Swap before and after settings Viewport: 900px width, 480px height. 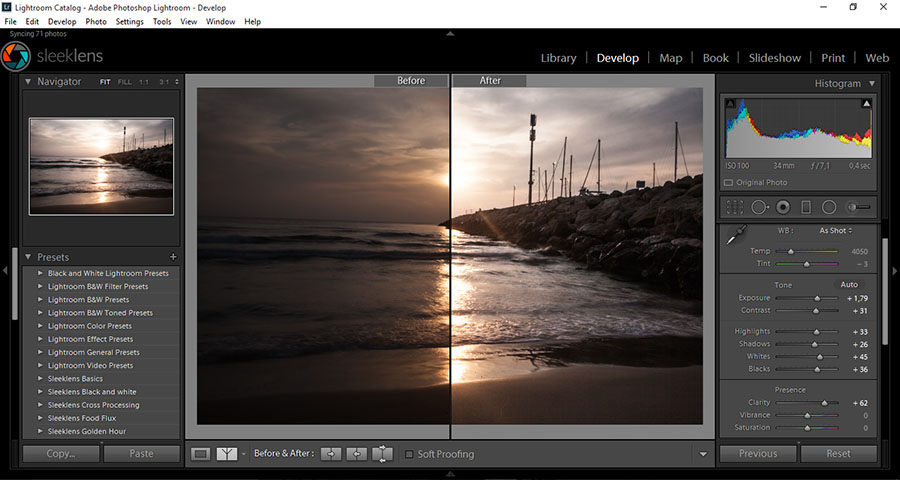tap(383, 454)
